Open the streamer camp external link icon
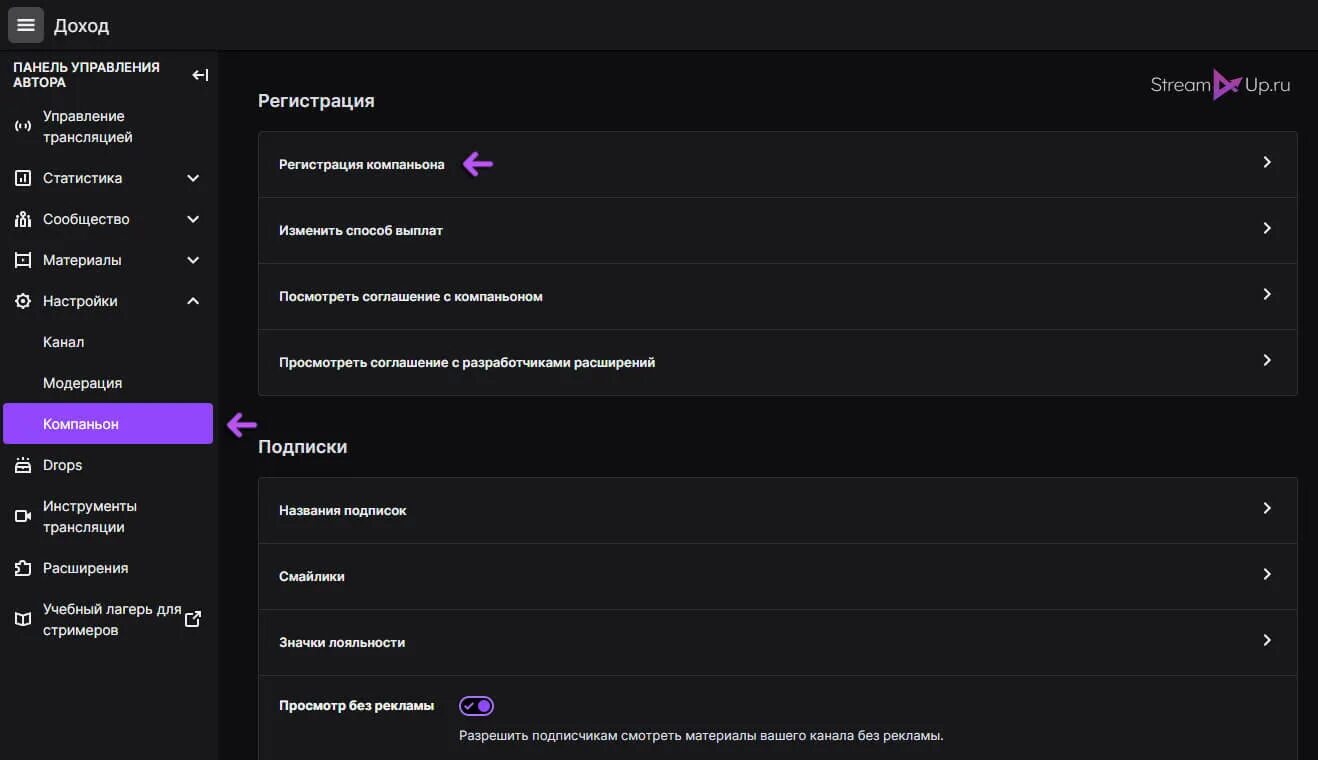The width and height of the screenshot is (1318, 760). coord(193,619)
